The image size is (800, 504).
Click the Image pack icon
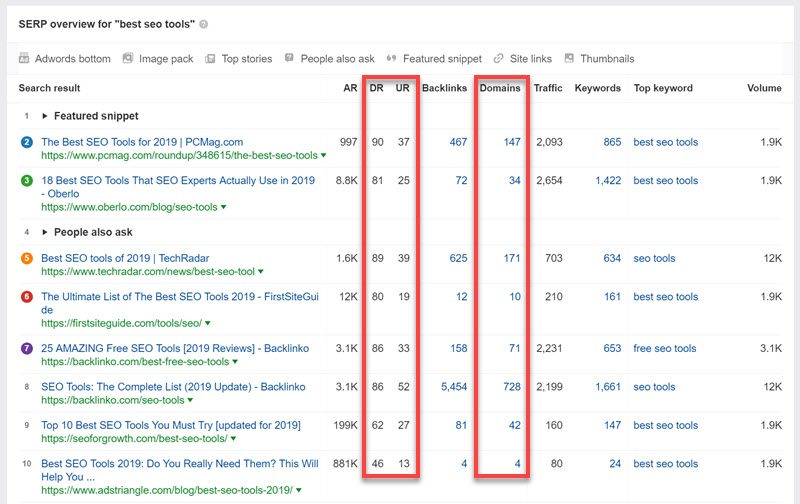(128, 59)
